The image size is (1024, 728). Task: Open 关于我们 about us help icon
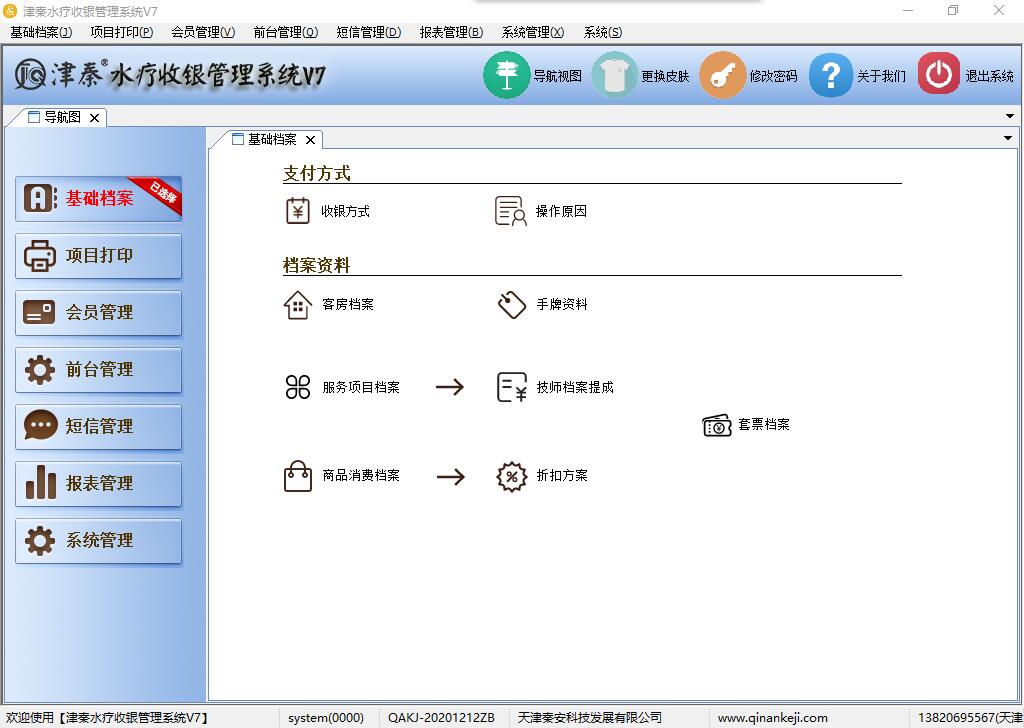(x=830, y=75)
